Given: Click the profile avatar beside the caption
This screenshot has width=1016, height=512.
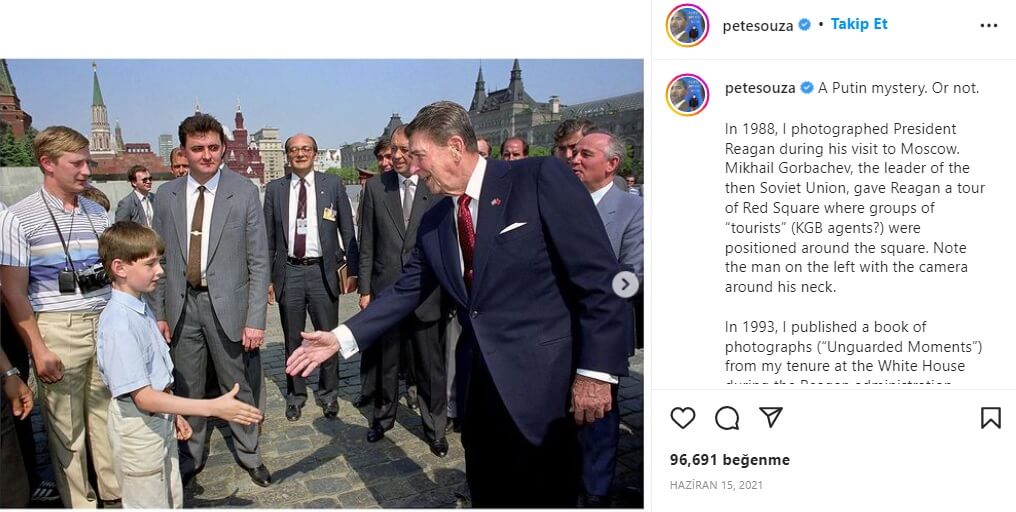Looking at the screenshot, I should (687, 95).
